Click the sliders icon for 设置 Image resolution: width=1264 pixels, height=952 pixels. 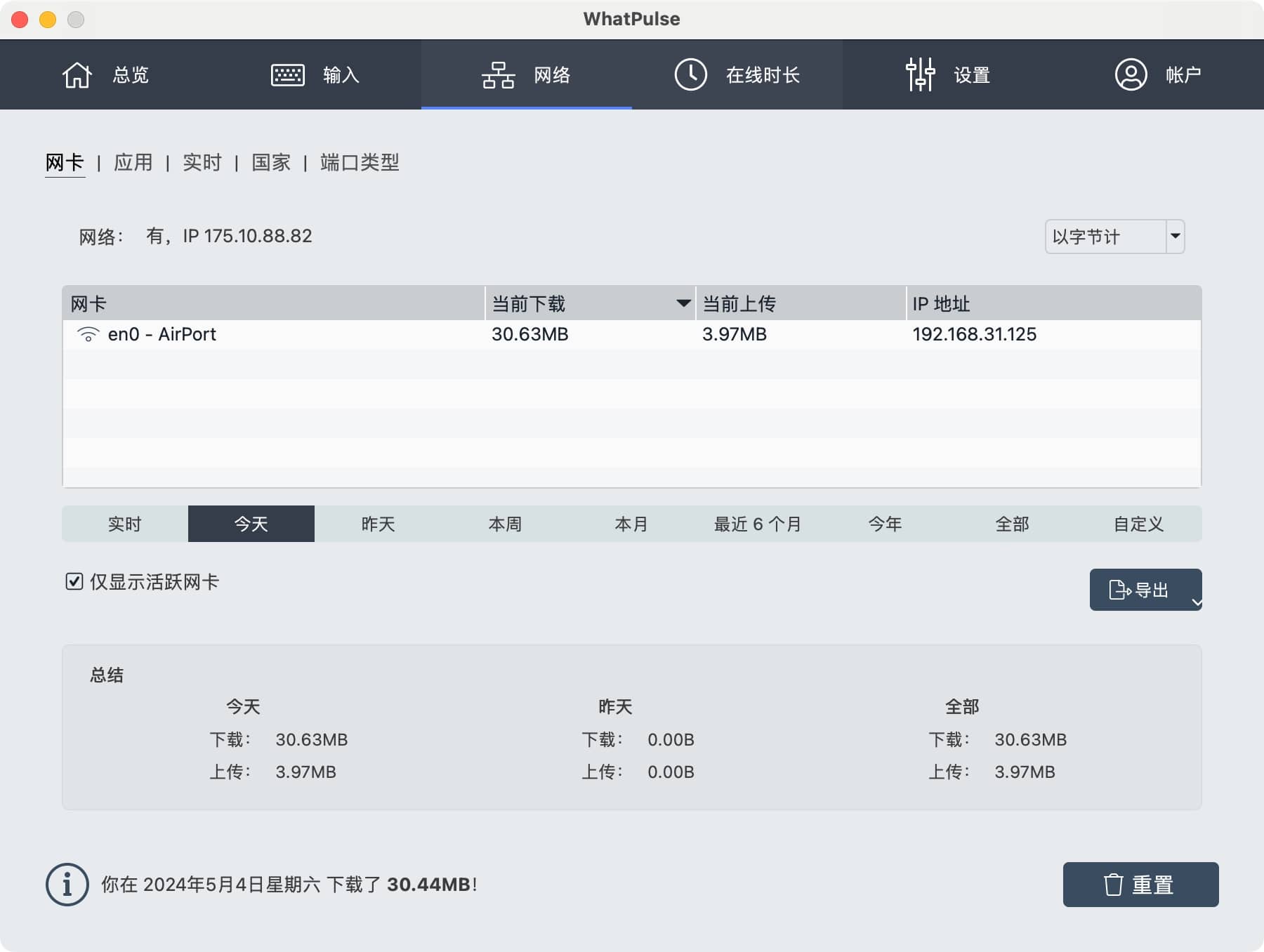click(920, 74)
